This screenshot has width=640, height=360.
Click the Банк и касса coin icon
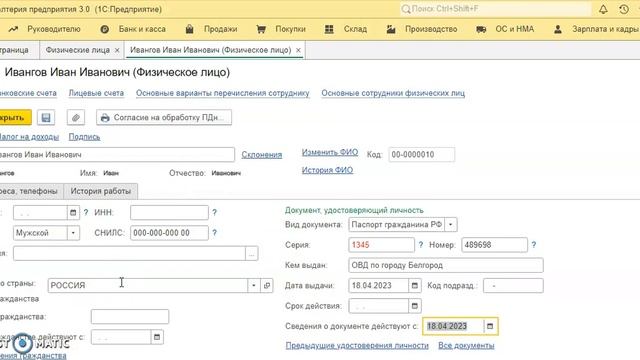[x=104, y=29]
